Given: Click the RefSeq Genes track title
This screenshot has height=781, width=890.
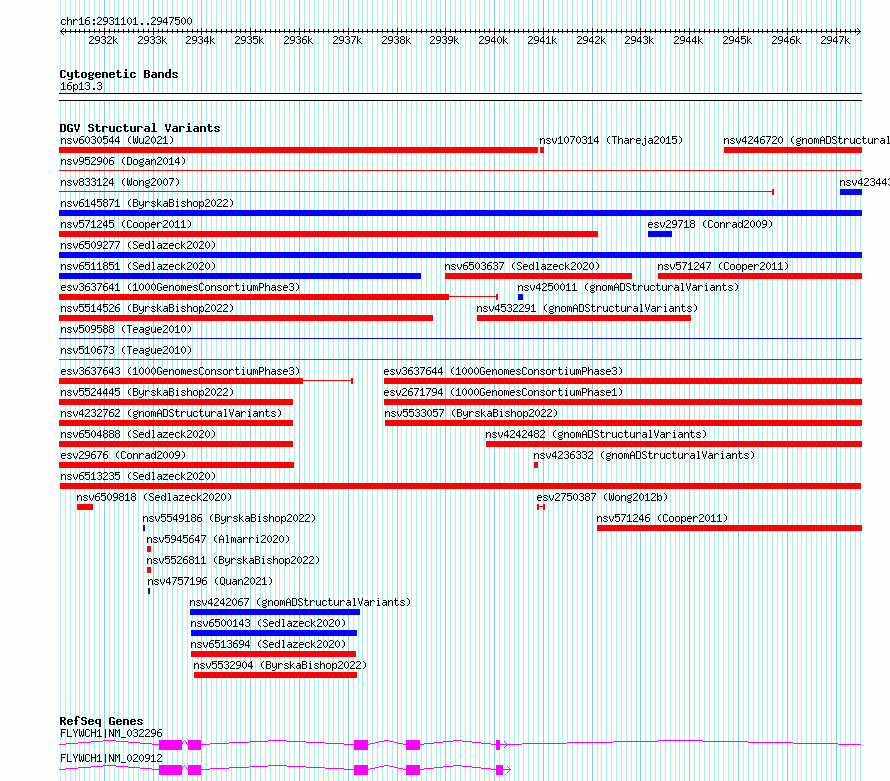Looking at the screenshot, I should coord(101,721).
